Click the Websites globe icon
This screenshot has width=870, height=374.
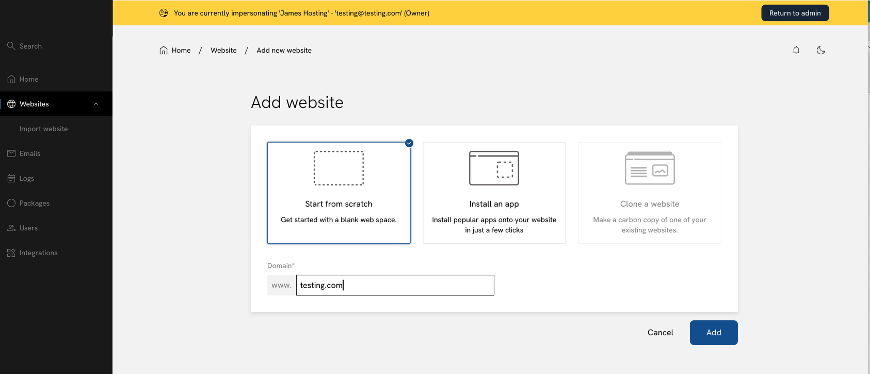[x=11, y=104]
